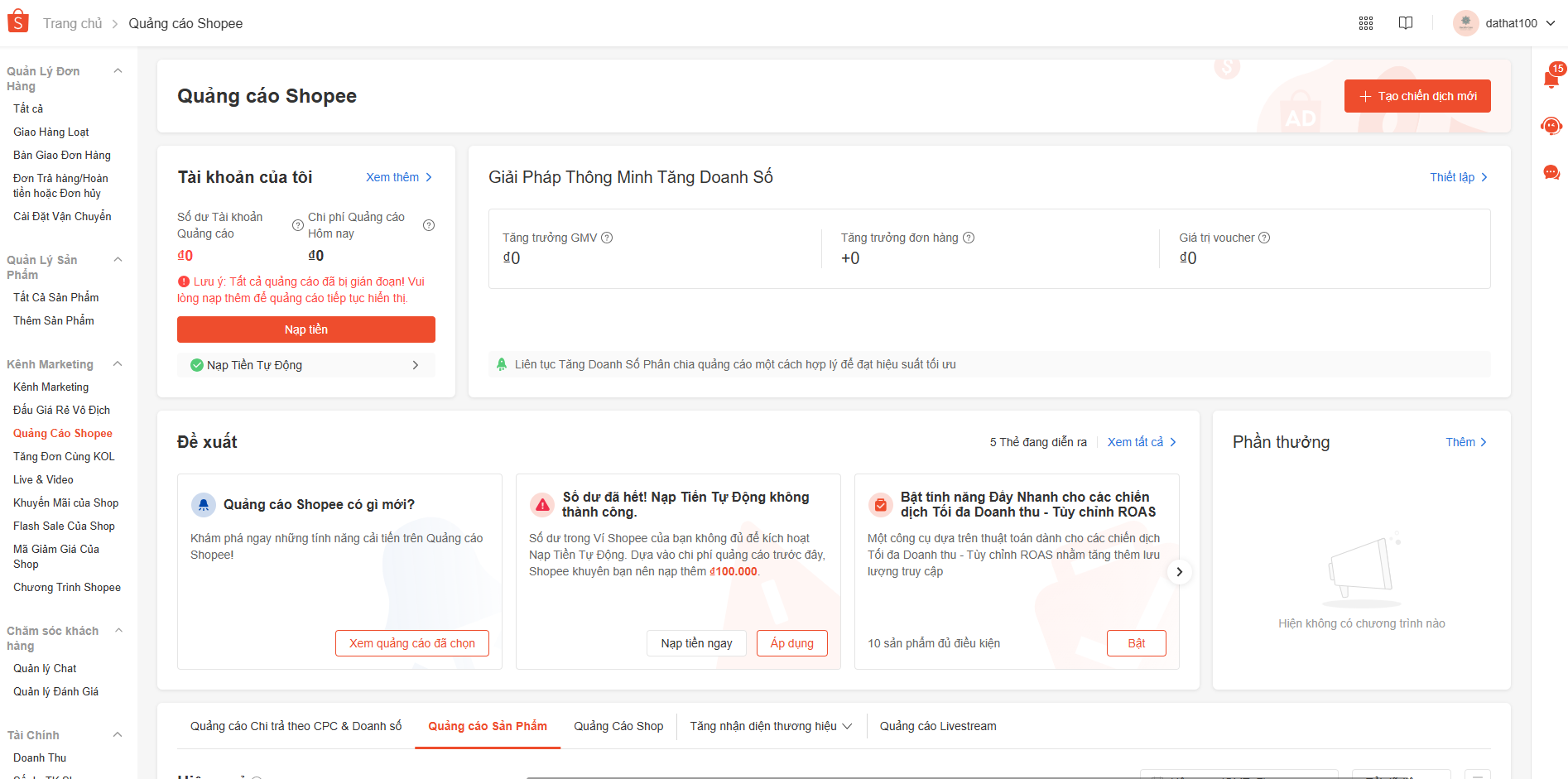Open the apps grid menu icon
Screen dimensions: 1568x779
click(1366, 23)
